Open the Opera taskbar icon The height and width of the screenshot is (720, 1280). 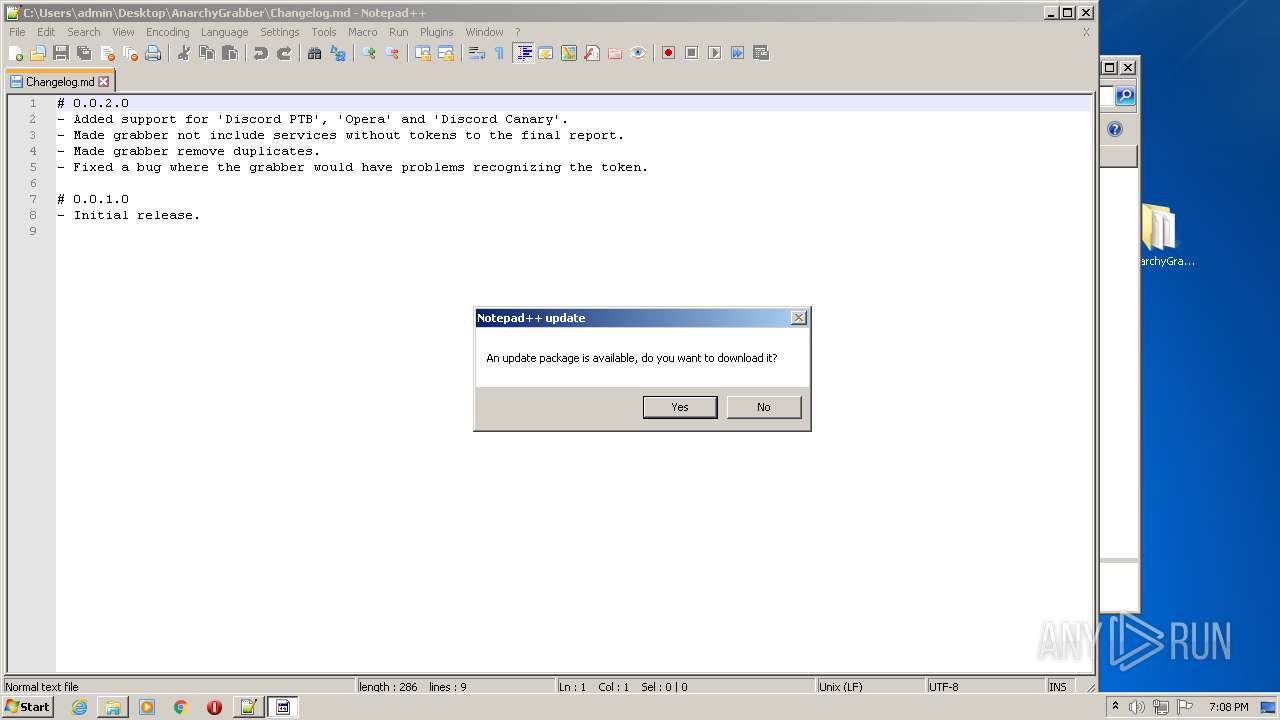tap(214, 707)
